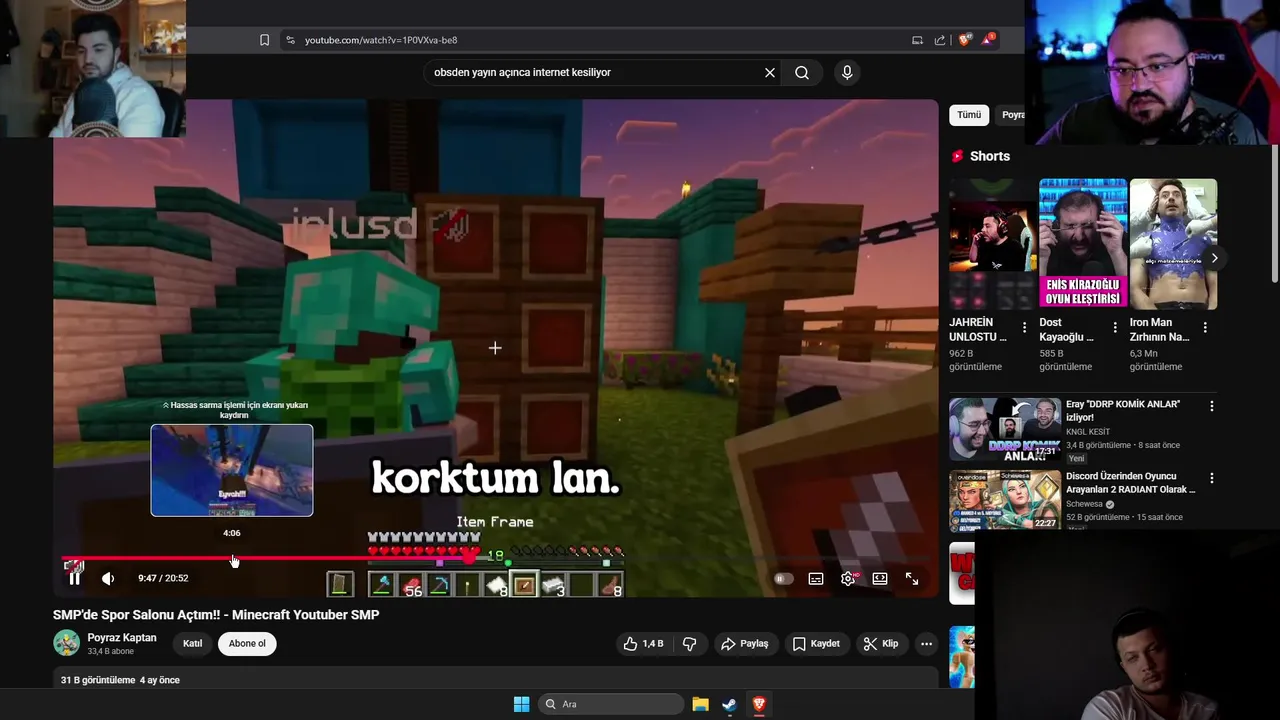Click the Paylaş share button
1280x720 pixels.
coord(745,644)
